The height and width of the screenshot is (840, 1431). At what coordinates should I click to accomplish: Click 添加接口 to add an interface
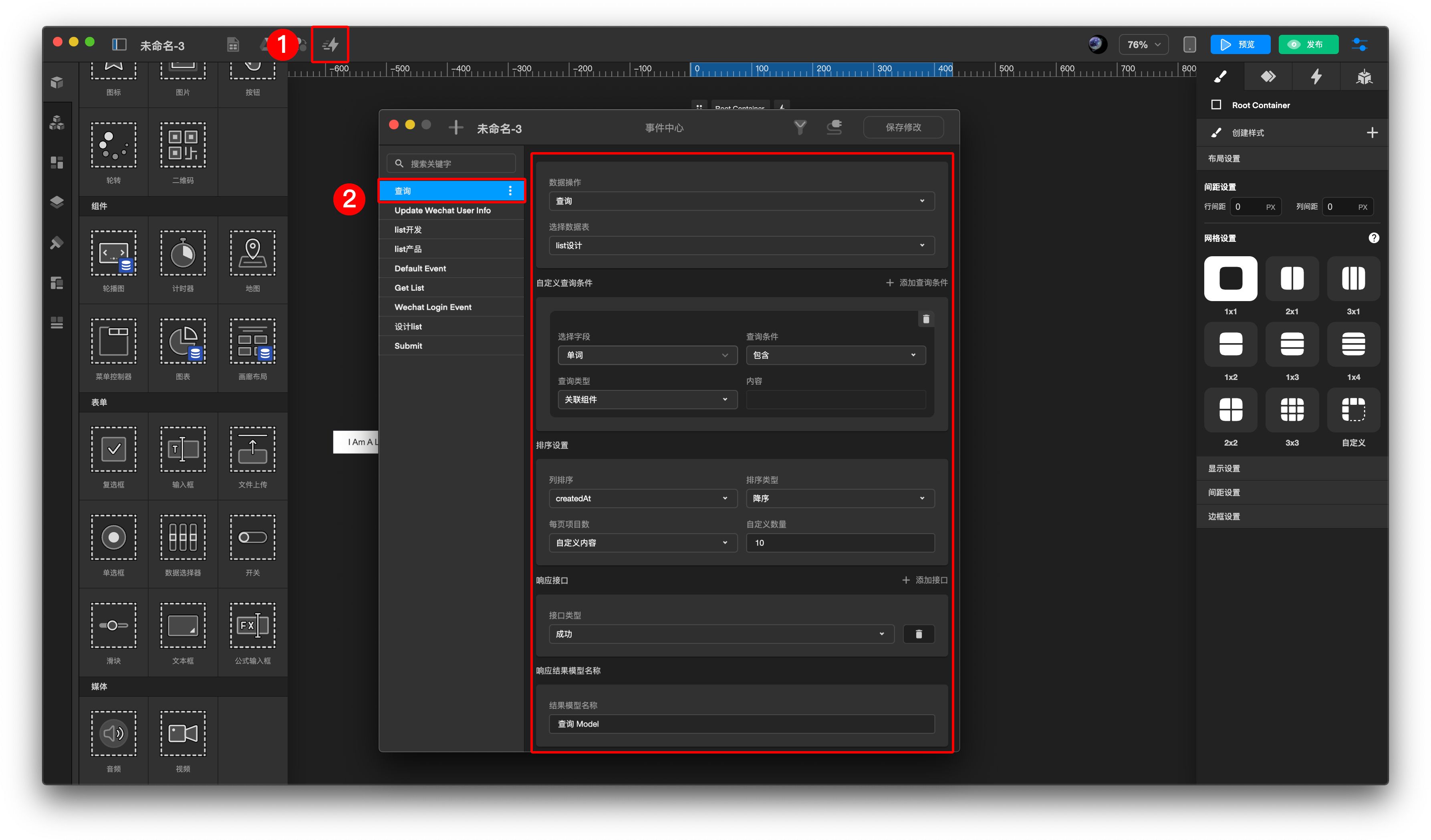pos(925,580)
